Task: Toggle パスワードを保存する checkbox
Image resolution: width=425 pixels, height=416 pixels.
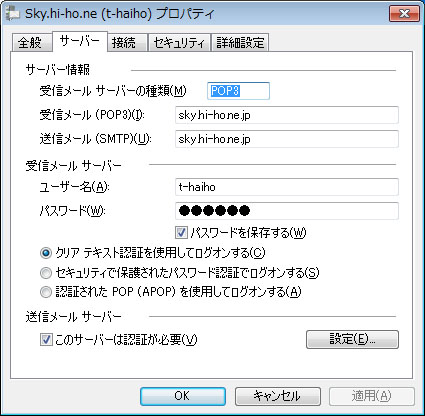Action: [181, 233]
